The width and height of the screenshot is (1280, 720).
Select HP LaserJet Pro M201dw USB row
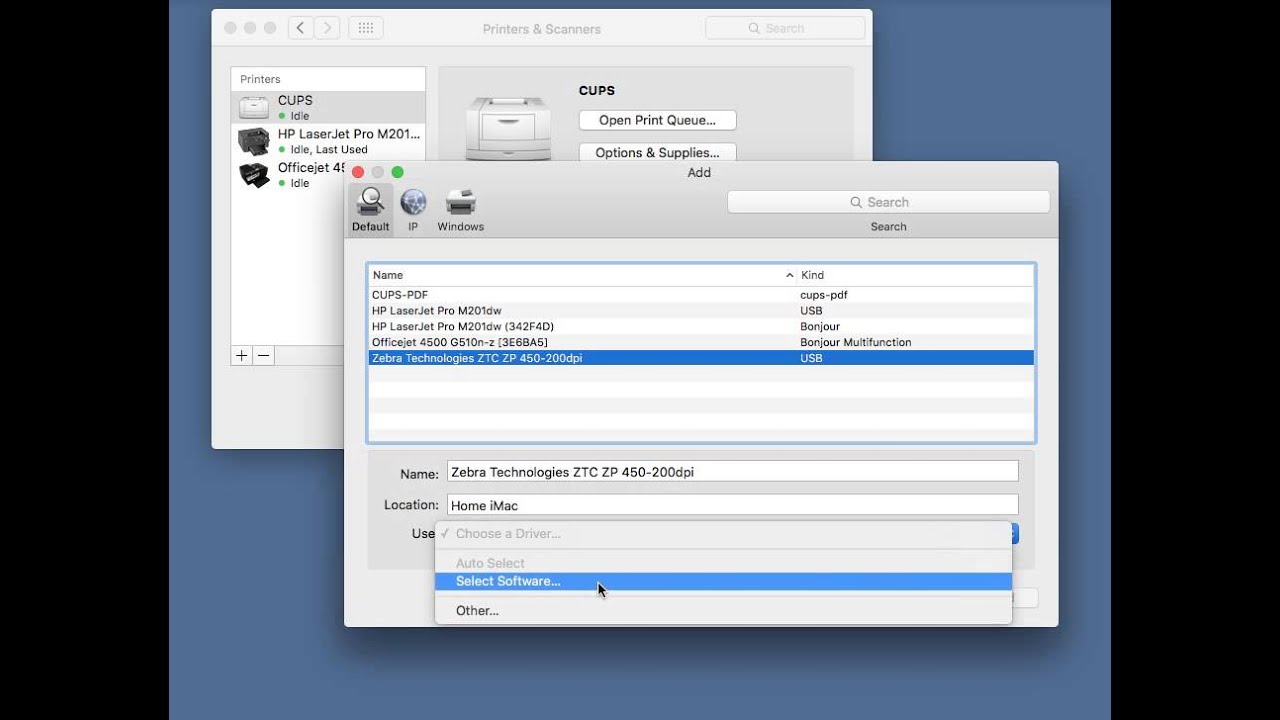coord(701,311)
